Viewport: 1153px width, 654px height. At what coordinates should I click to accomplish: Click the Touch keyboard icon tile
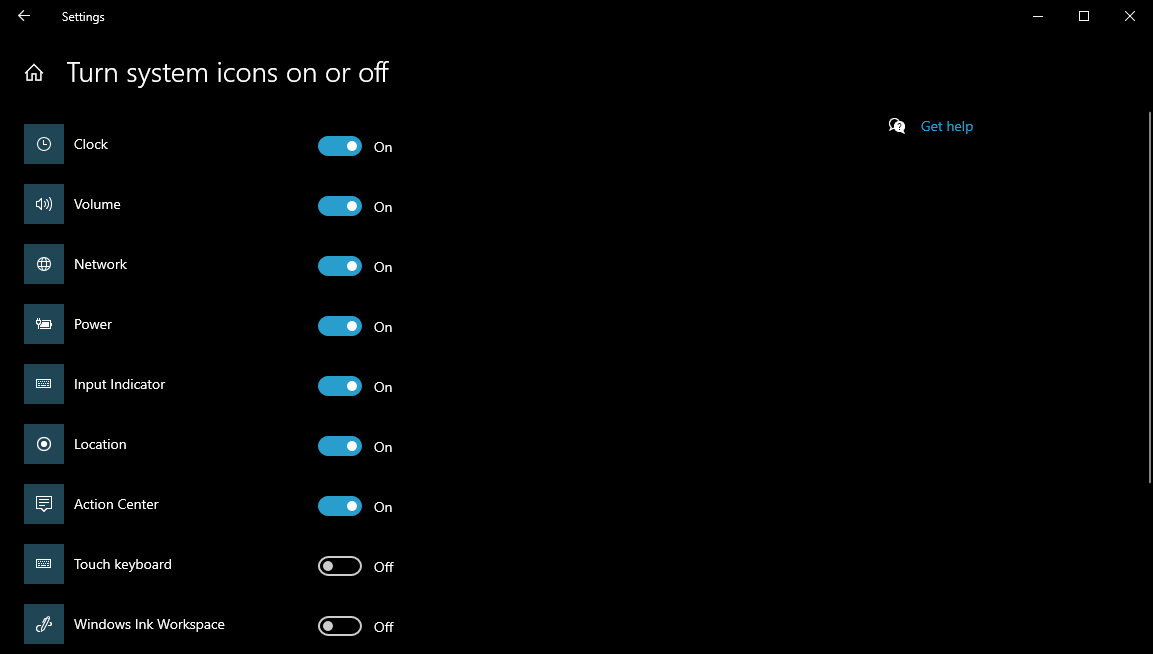[x=44, y=564]
